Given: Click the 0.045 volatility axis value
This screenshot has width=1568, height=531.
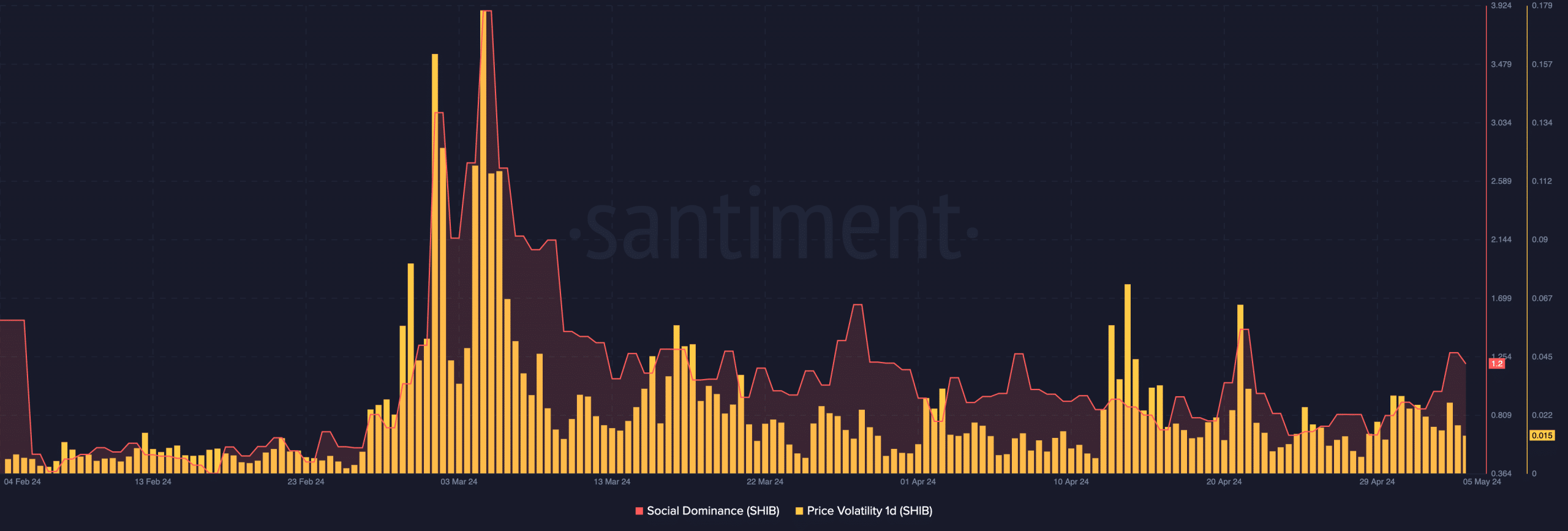Looking at the screenshot, I should coord(1542,356).
